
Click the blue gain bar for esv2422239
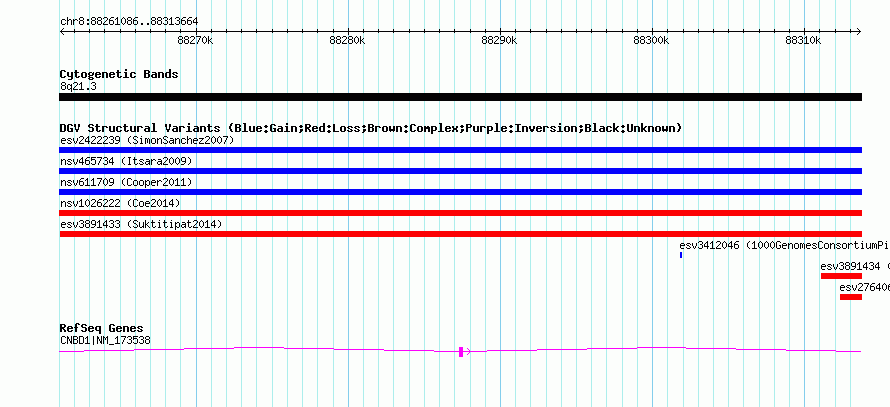(x=460, y=150)
